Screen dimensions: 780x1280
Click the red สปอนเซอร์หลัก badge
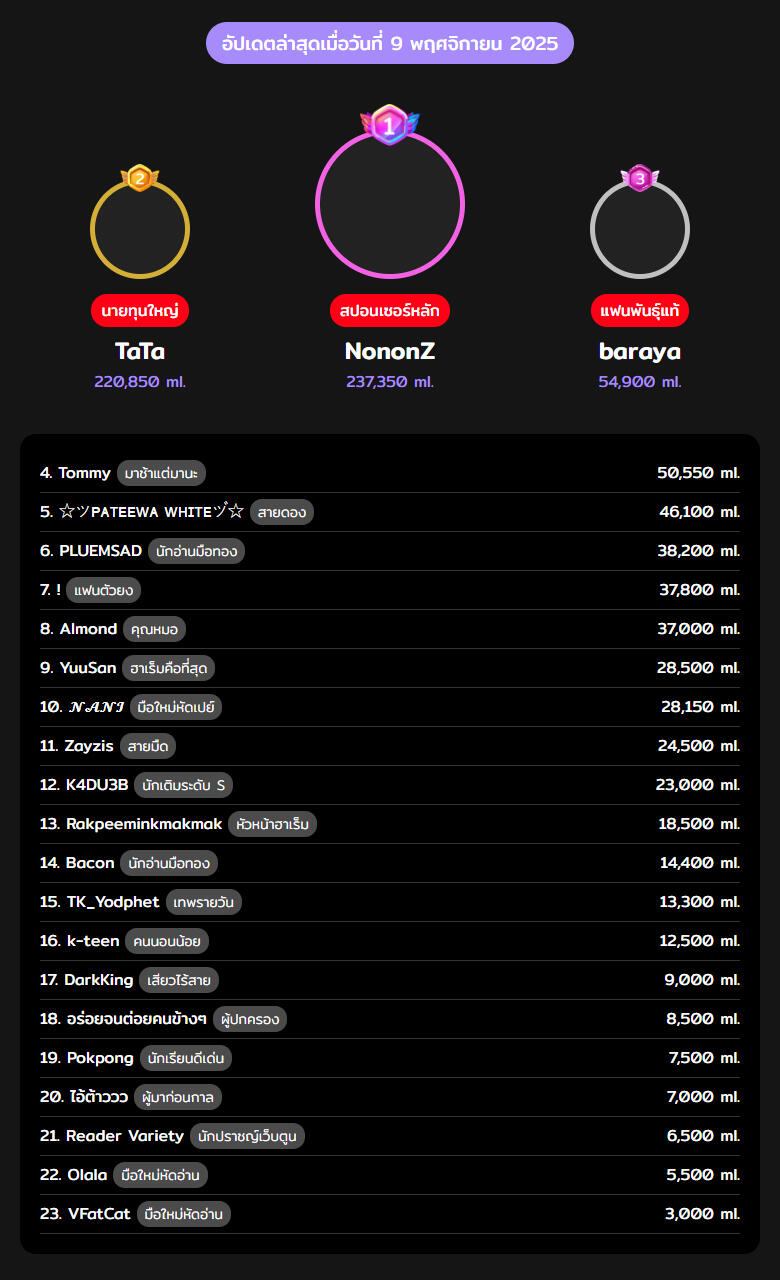(x=389, y=311)
